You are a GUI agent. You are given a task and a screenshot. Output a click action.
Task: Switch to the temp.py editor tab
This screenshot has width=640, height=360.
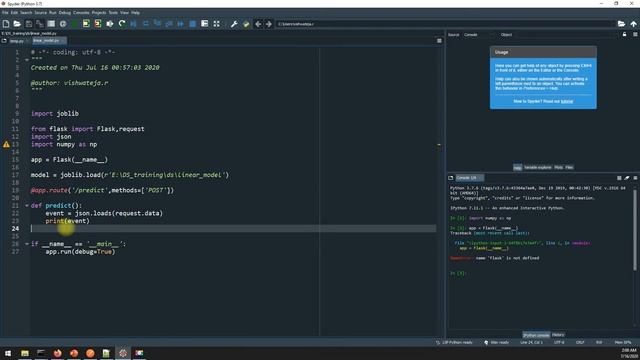(17, 41)
